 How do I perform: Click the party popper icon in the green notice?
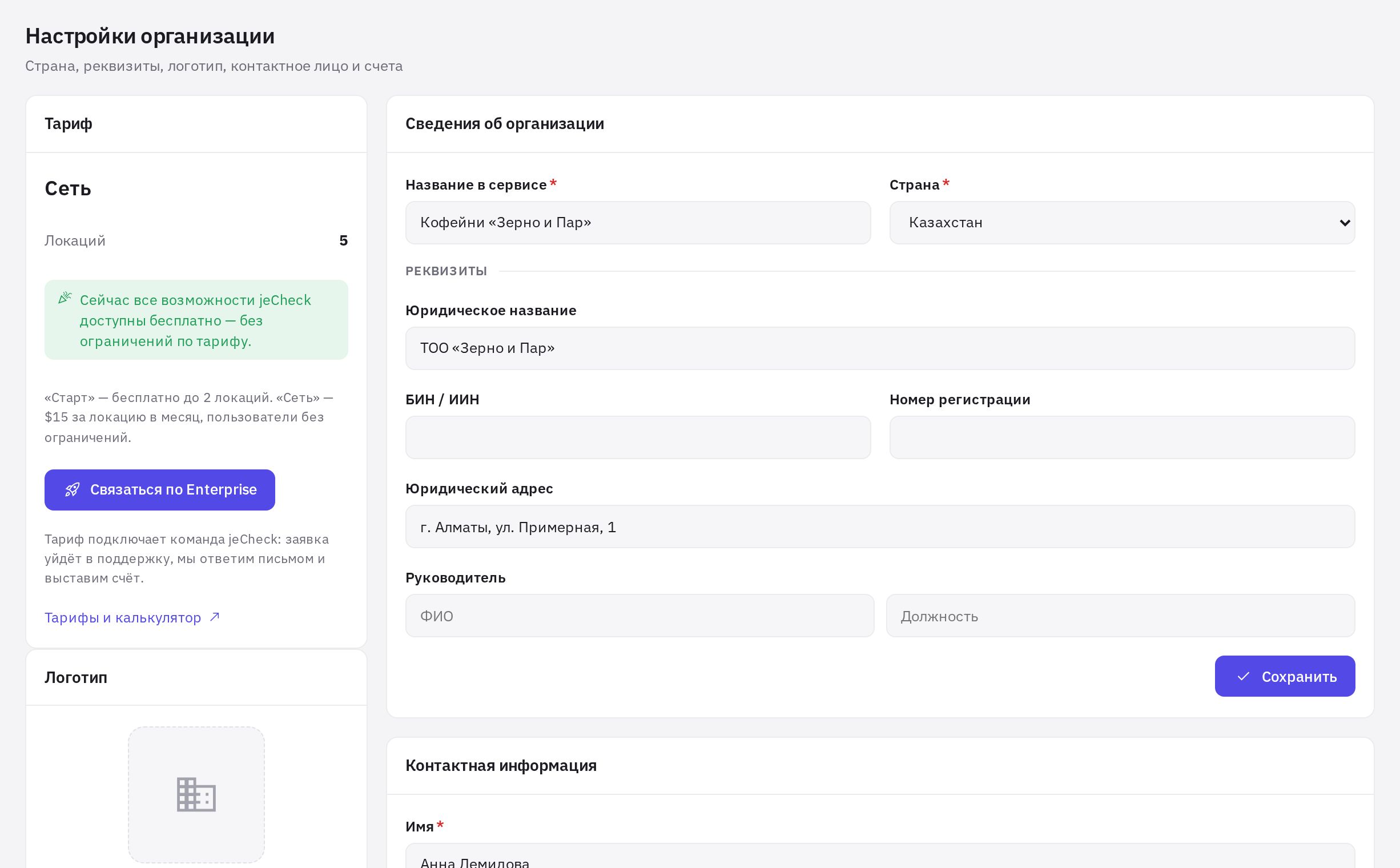[x=65, y=298]
